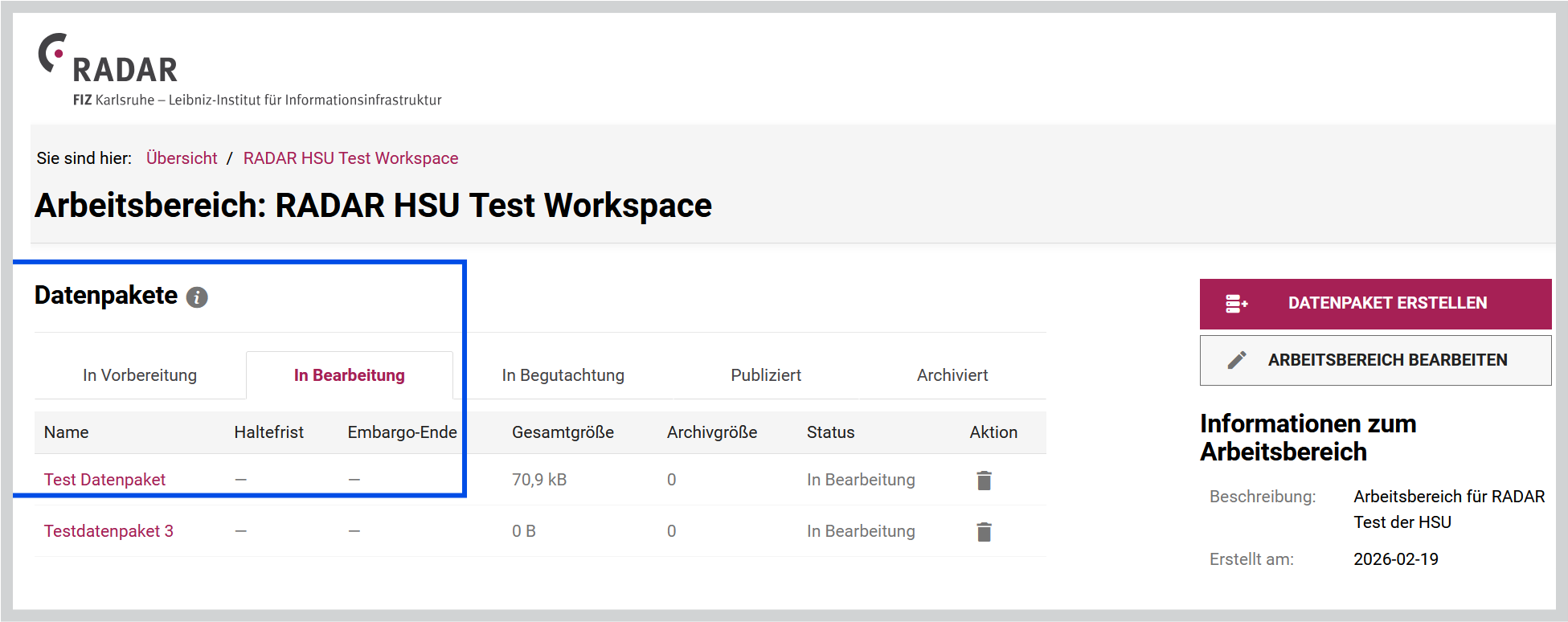Image resolution: width=1568 pixels, height=622 pixels.
Task: Click Test Datenpaket's In Bearbeitung status
Action: 861,480
